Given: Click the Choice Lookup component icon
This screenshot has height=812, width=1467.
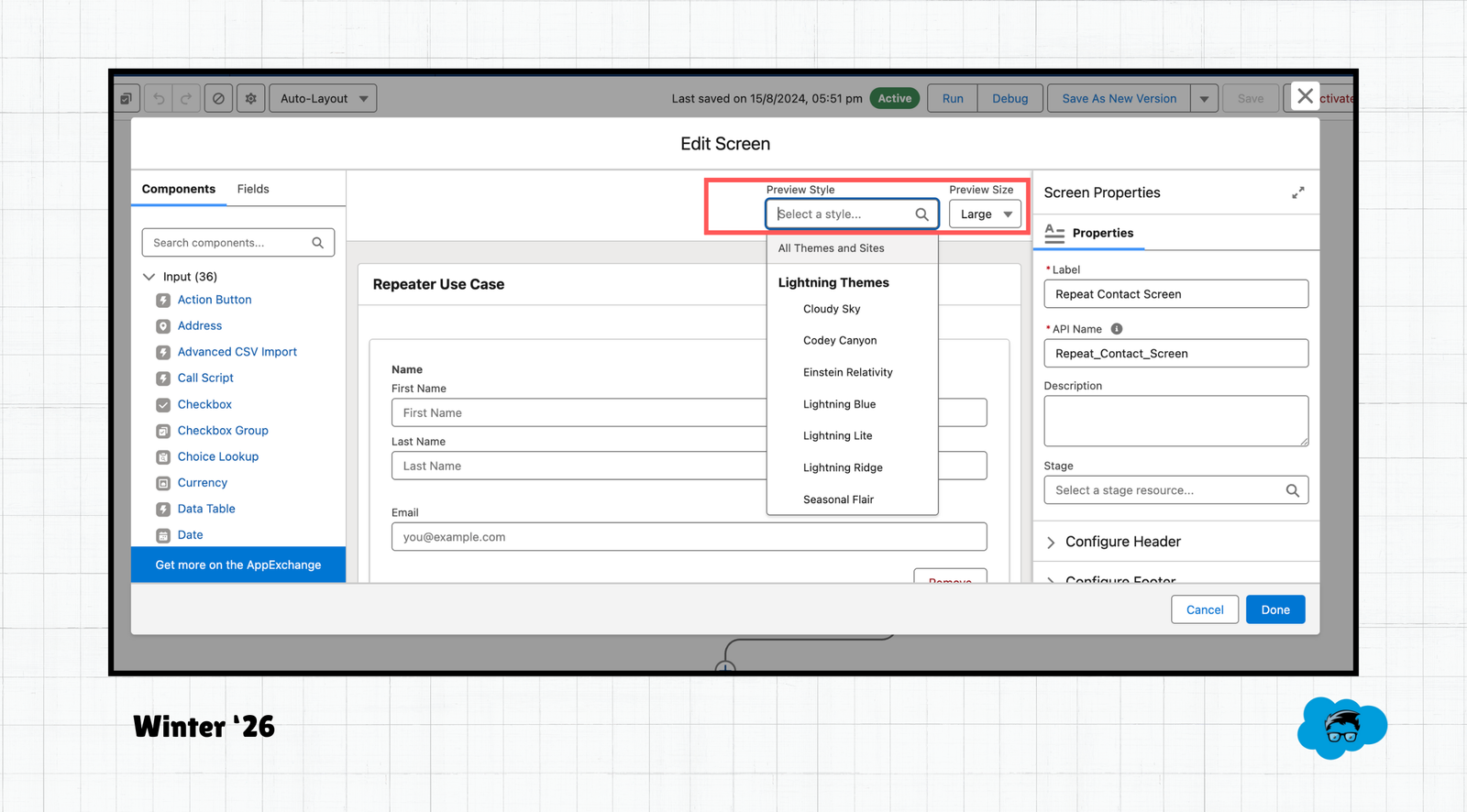Looking at the screenshot, I should point(163,457).
